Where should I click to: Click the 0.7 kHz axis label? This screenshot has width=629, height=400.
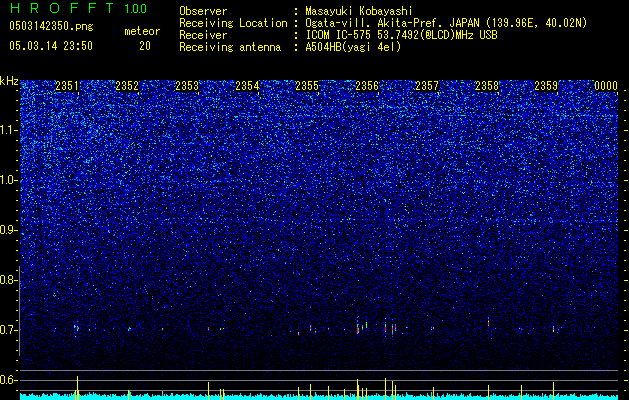click(7, 330)
